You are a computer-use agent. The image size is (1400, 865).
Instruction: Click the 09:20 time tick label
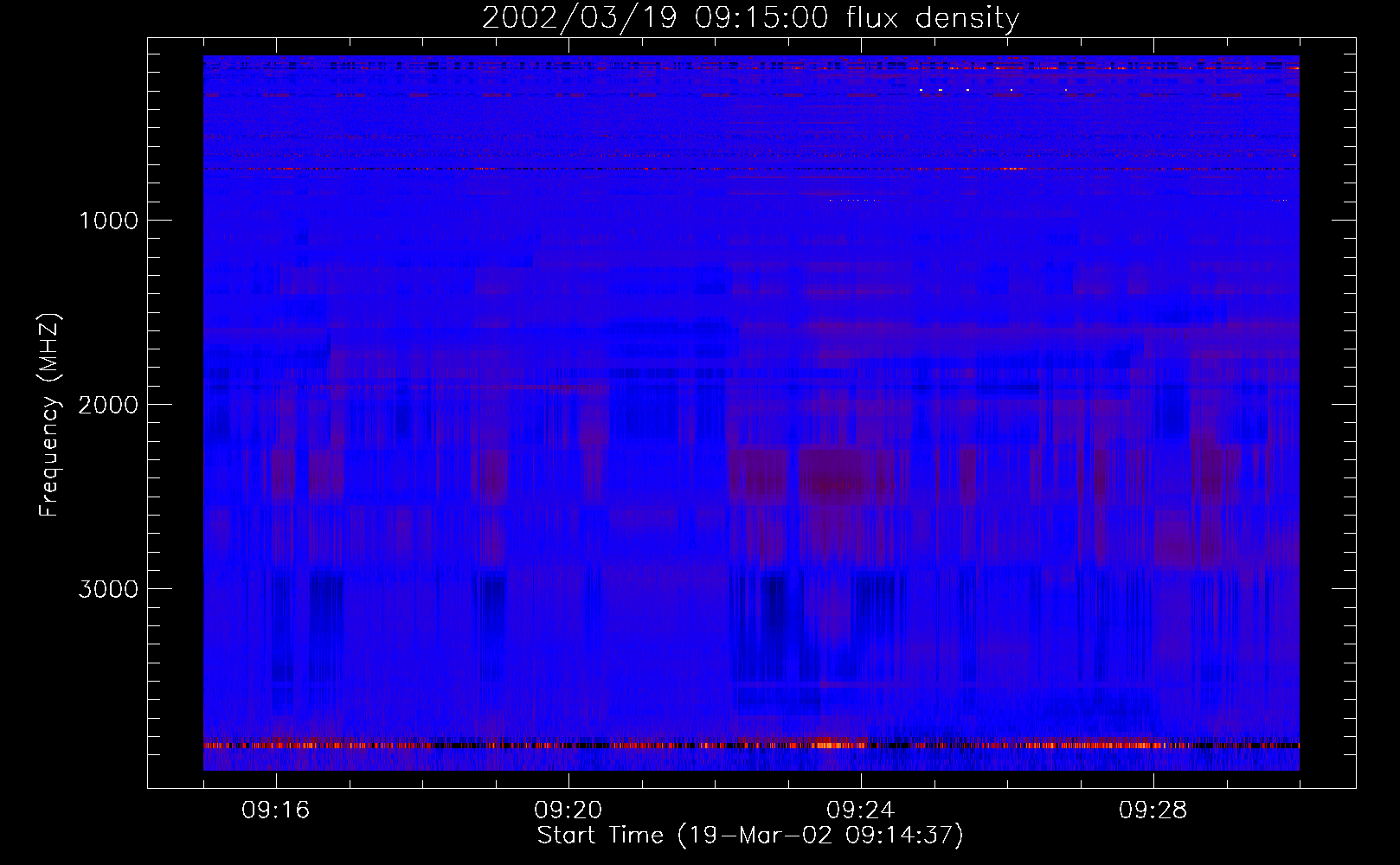568,811
